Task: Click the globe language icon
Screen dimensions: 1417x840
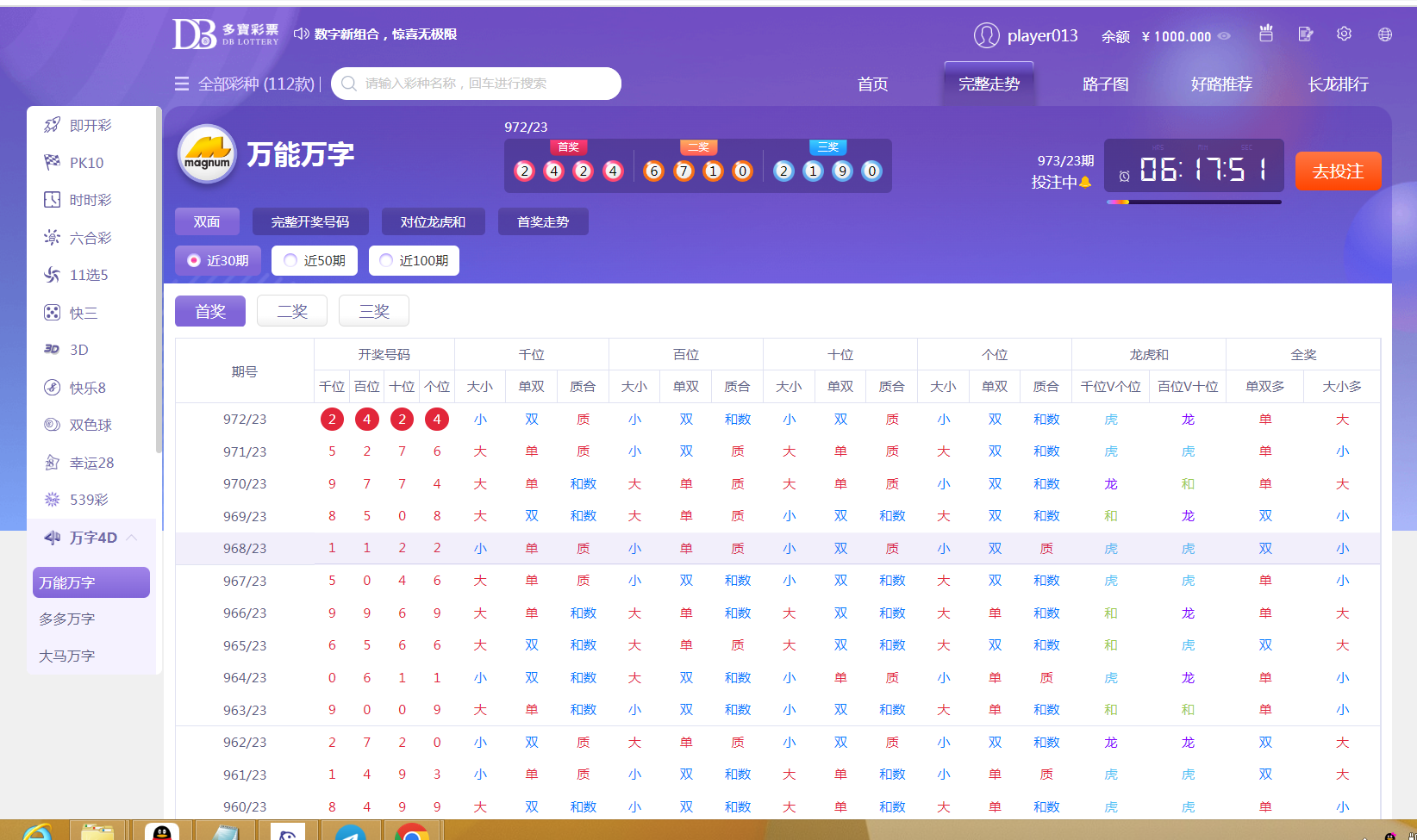Action: 1384,34
